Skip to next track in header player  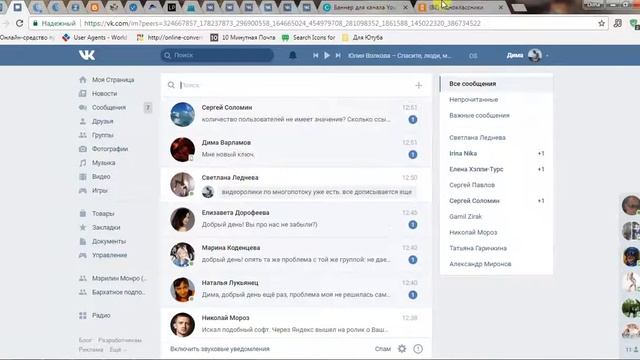point(338,55)
